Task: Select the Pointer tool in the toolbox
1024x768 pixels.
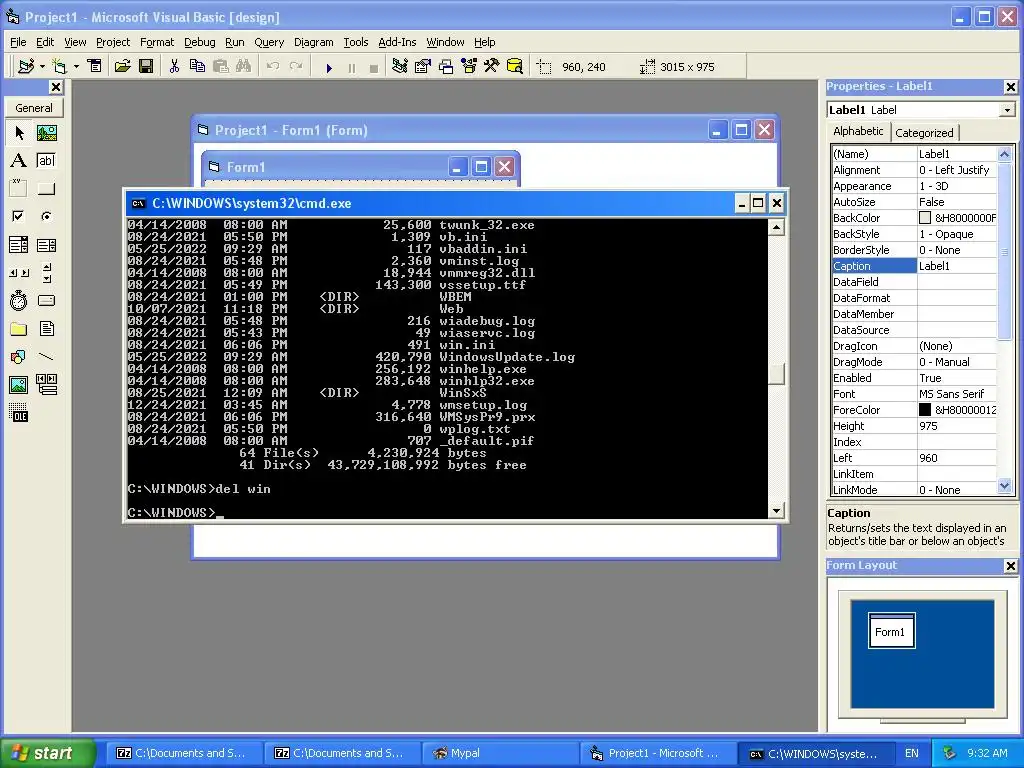Action: coord(19,133)
